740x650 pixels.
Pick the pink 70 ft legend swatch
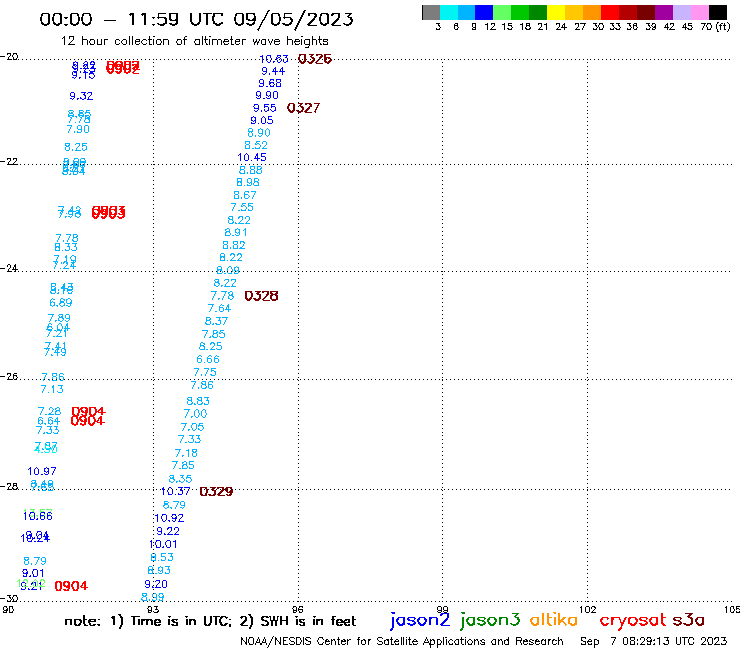pyautogui.click(x=699, y=12)
